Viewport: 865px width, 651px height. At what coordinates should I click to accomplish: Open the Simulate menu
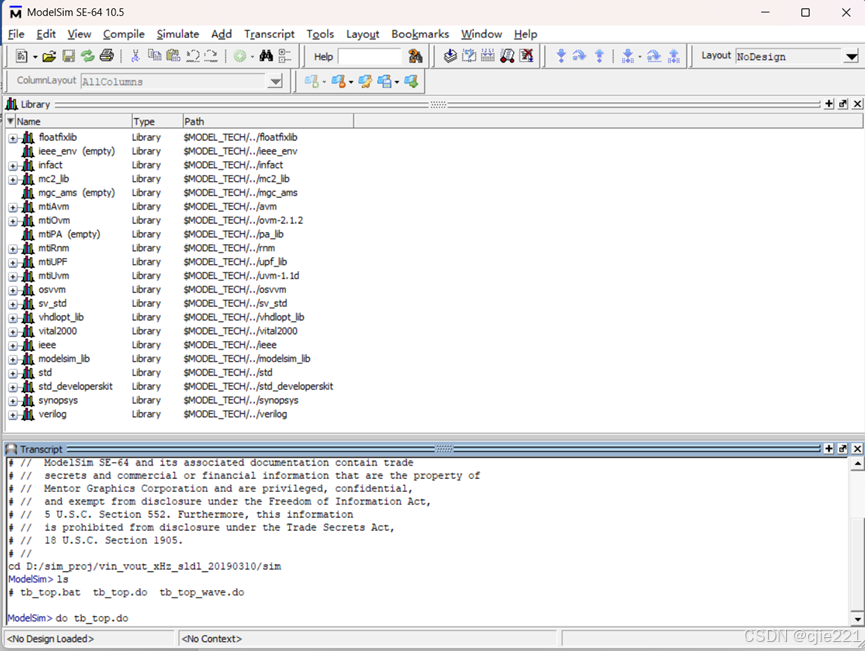[x=178, y=34]
